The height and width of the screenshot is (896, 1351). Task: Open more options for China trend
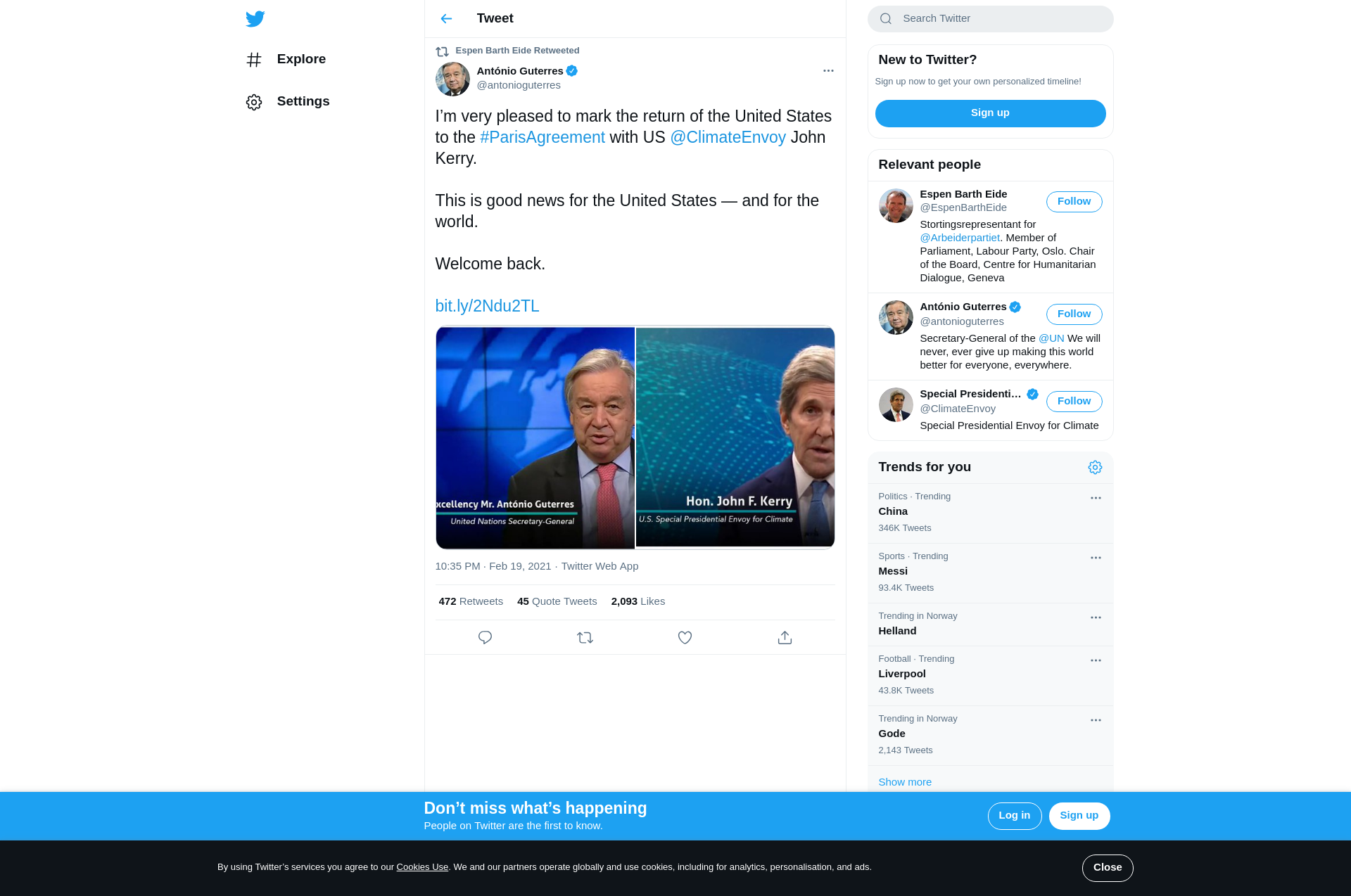coord(1096,498)
